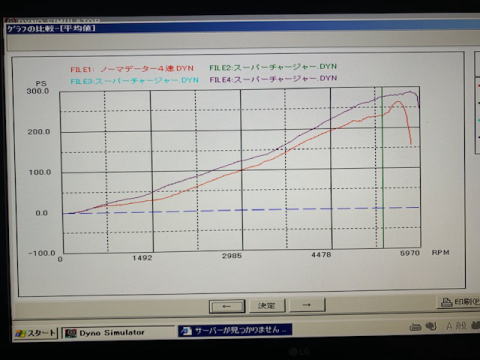Click the 5970 RPM axis label
This screenshot has width=480, height=360.
click(410, 253)
